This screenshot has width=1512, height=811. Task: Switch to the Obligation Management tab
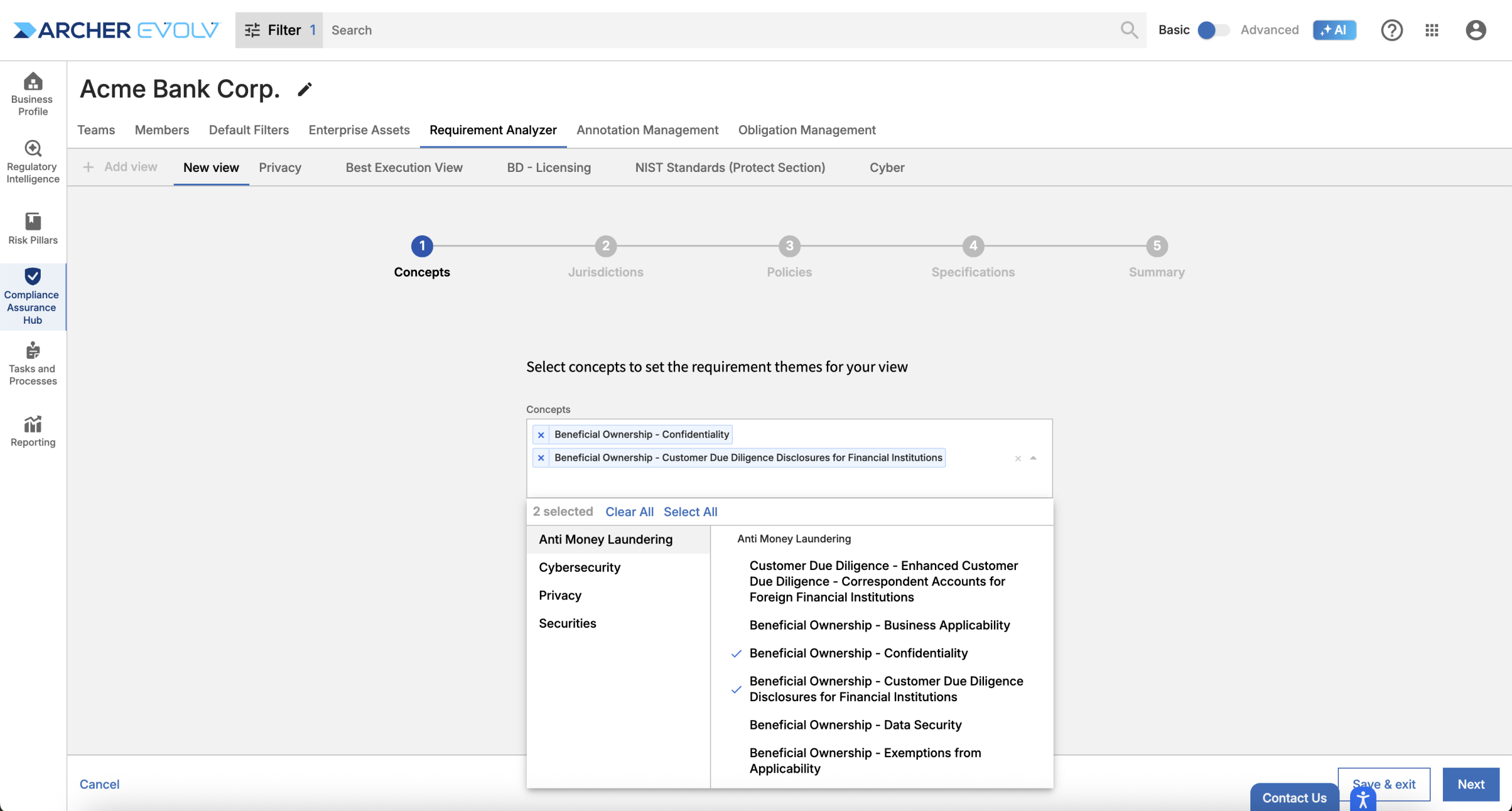coord(806,130)
